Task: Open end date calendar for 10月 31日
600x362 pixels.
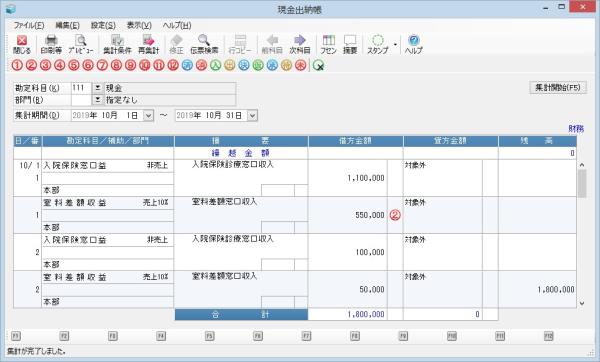Action: pyautogui.click(x=252, y=116)
